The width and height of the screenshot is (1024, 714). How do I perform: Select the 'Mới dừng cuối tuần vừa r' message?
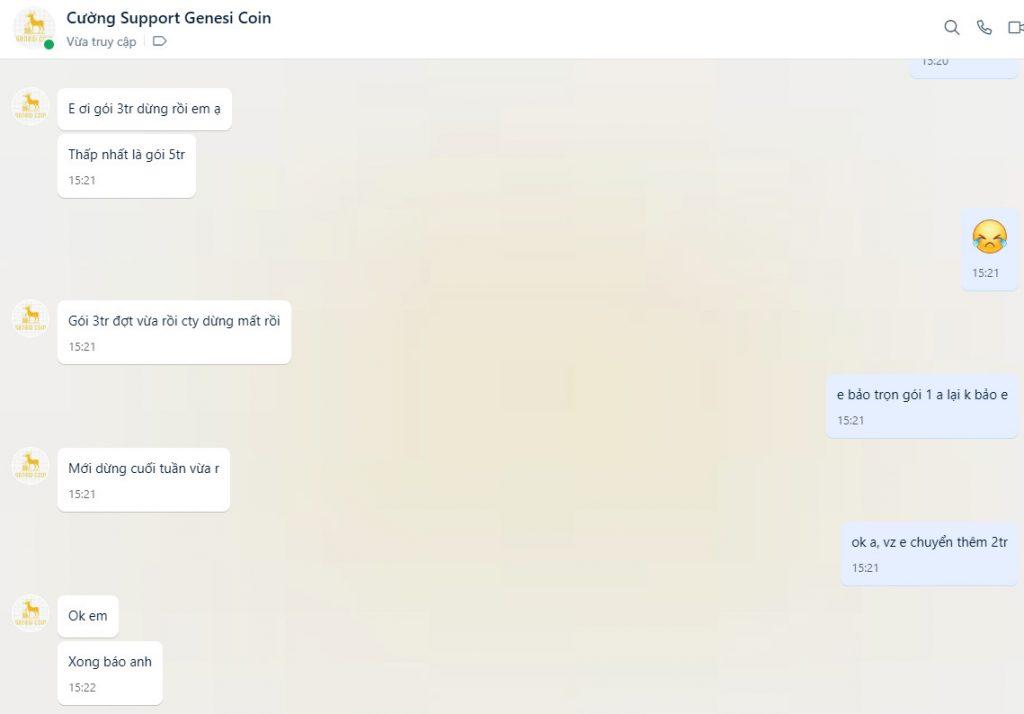coord(144,479)
